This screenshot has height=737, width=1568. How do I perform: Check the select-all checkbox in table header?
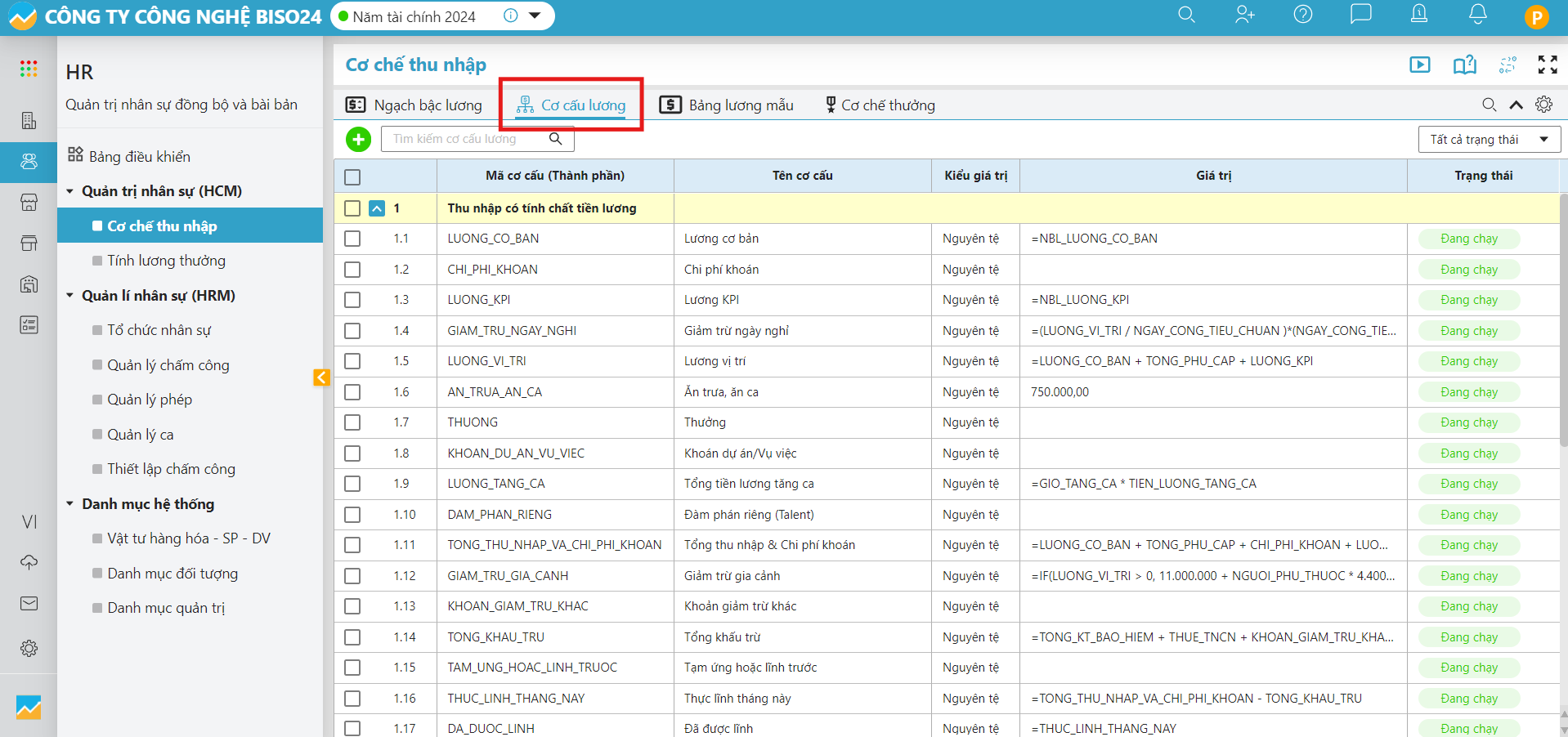click(352, 176)
